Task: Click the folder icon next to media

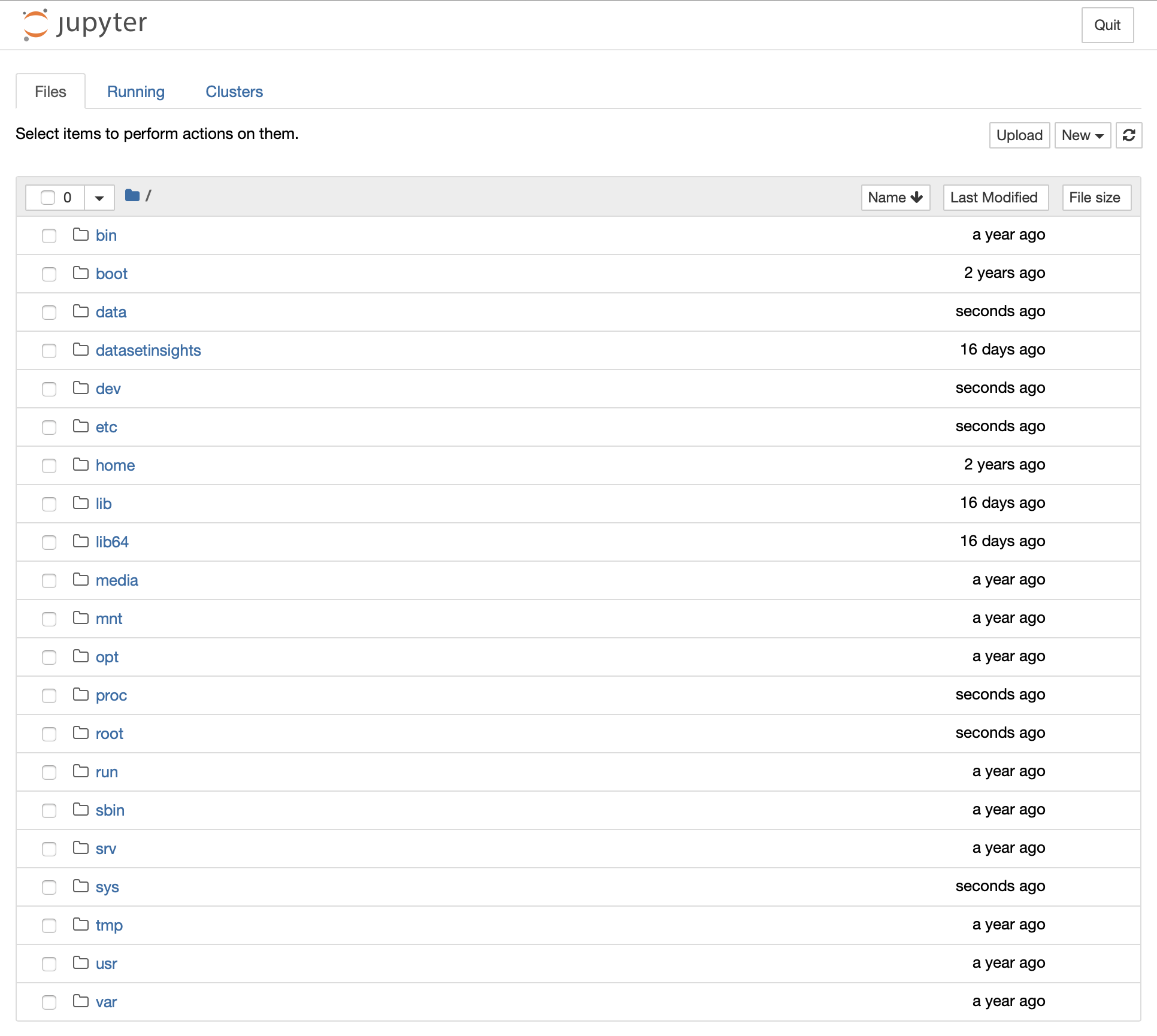Action: pos(81,580)
